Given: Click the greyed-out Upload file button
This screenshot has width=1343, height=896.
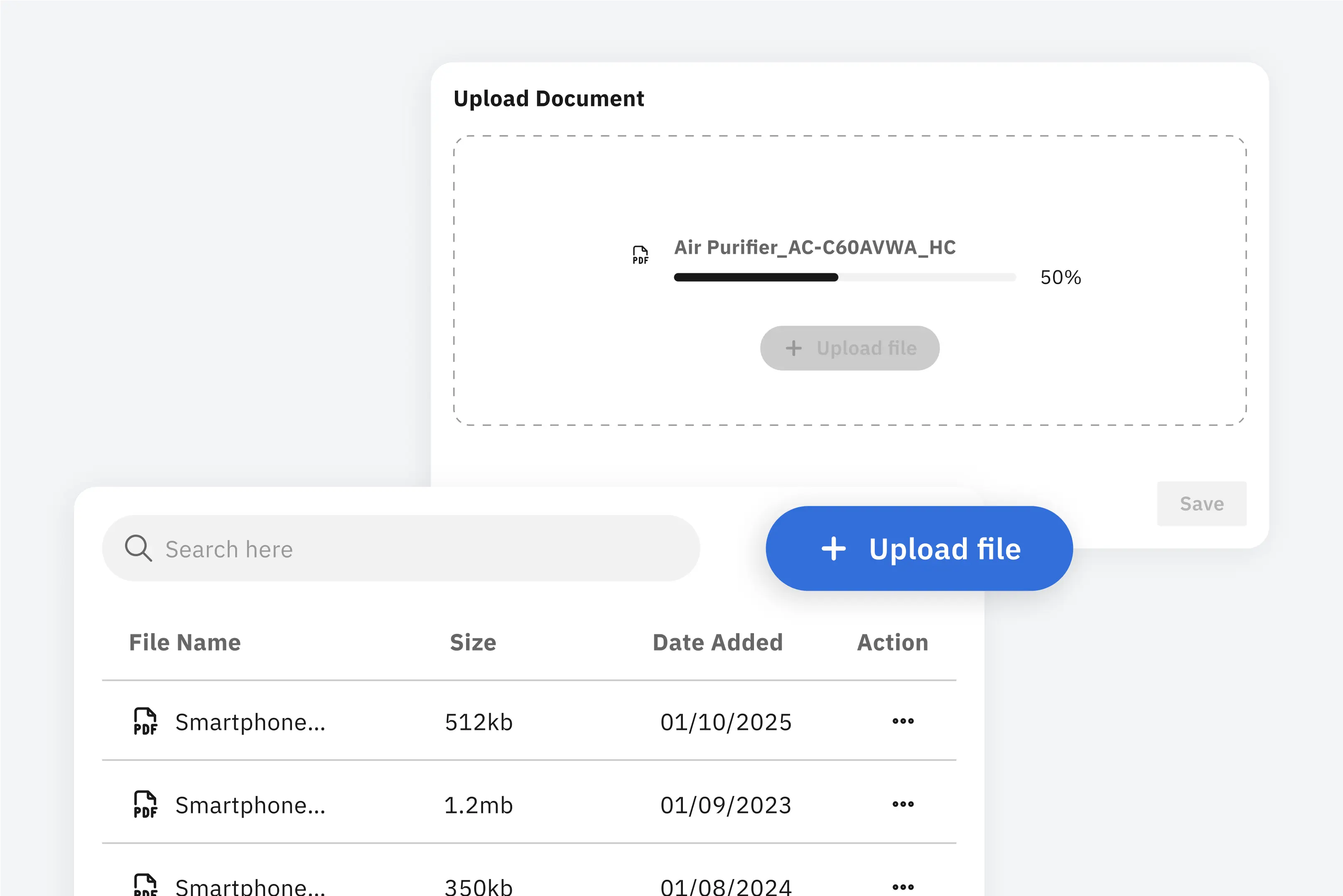Looking at the screenshot, I should coord(849,348).
